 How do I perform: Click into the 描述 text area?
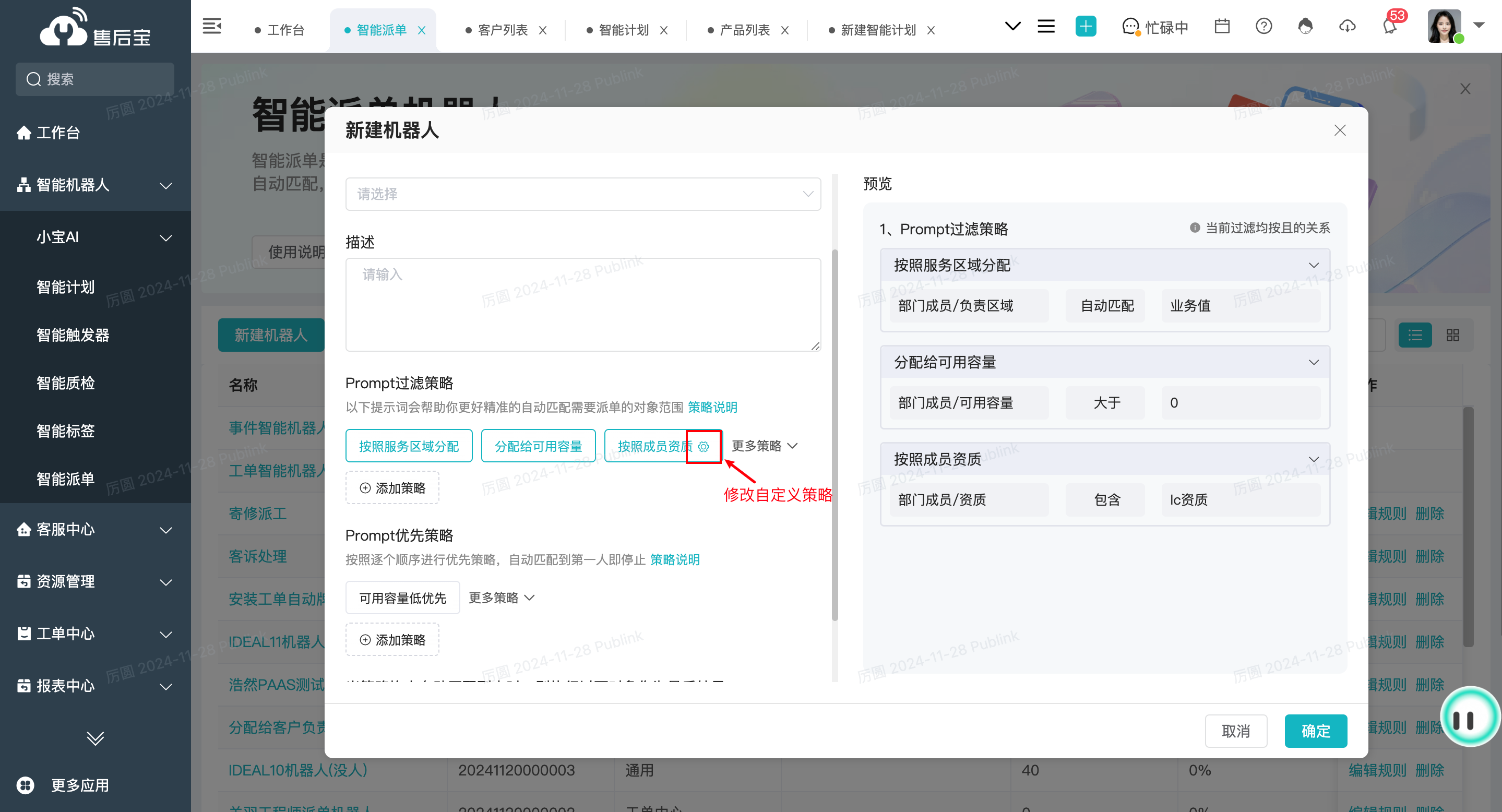583,305
